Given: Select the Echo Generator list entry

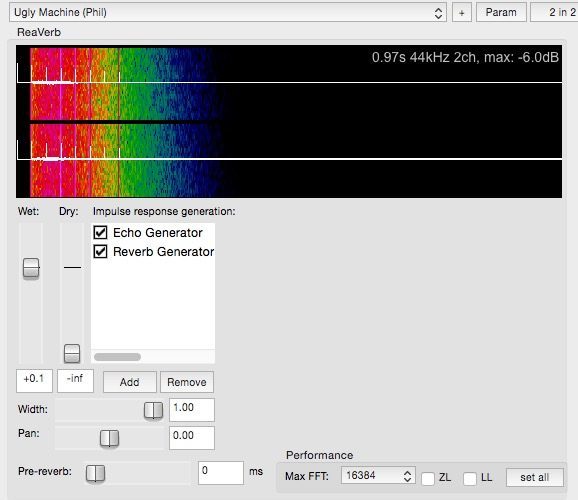Looking at the screenshot, I should click(x=158, y=233).
